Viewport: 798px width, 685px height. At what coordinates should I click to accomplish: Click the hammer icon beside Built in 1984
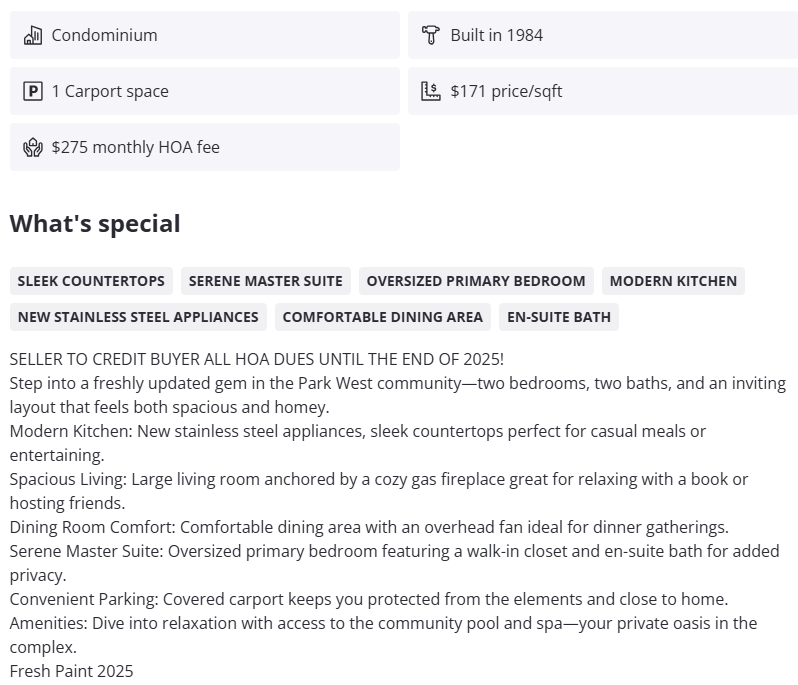pos(431,35)
